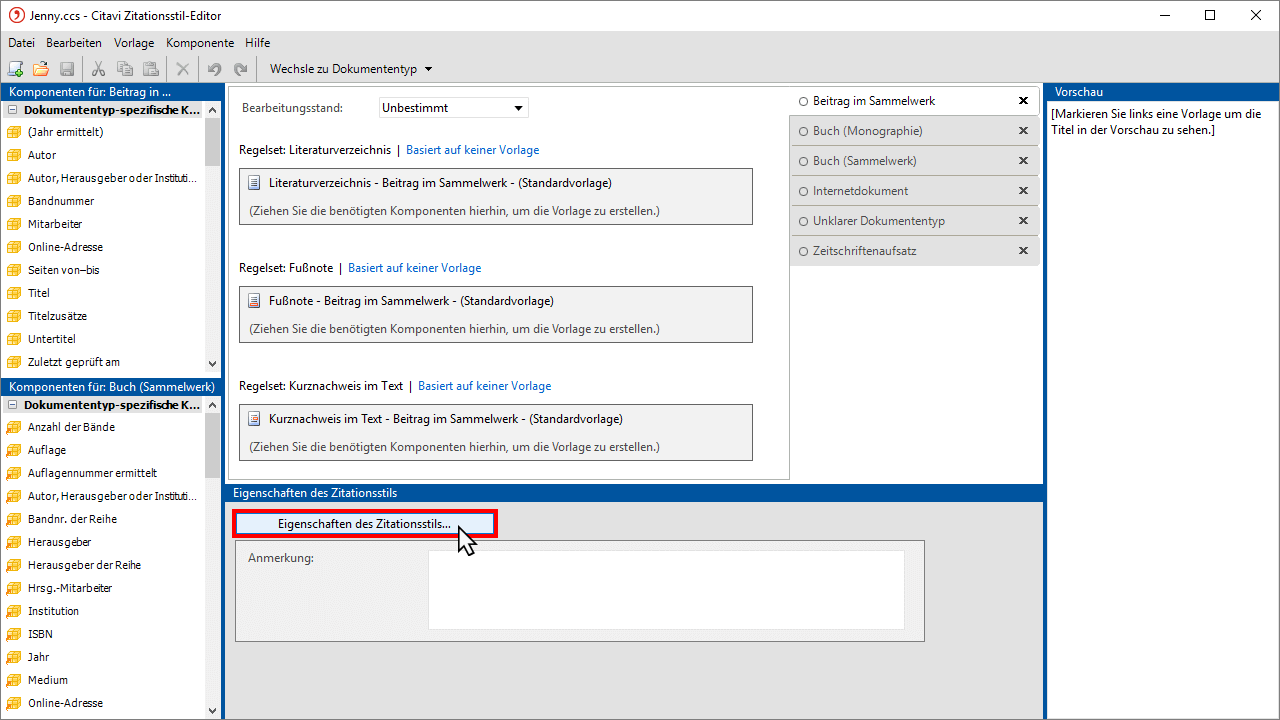Click the delete X icon in toolbar
Image resolution: width=1280 pixels, height=720 pixels.
182,69
